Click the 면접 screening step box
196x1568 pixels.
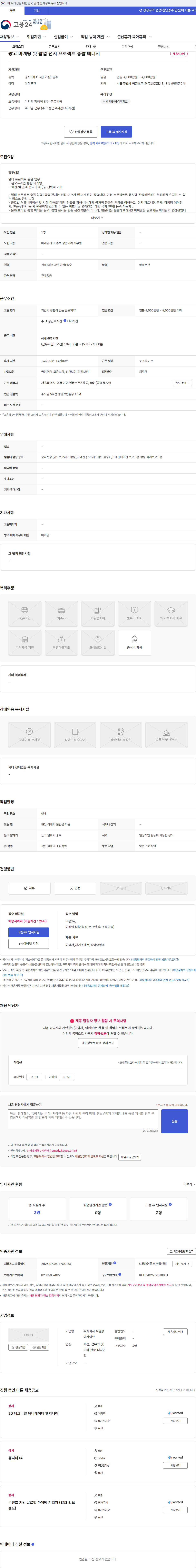[x=75, y=888]
